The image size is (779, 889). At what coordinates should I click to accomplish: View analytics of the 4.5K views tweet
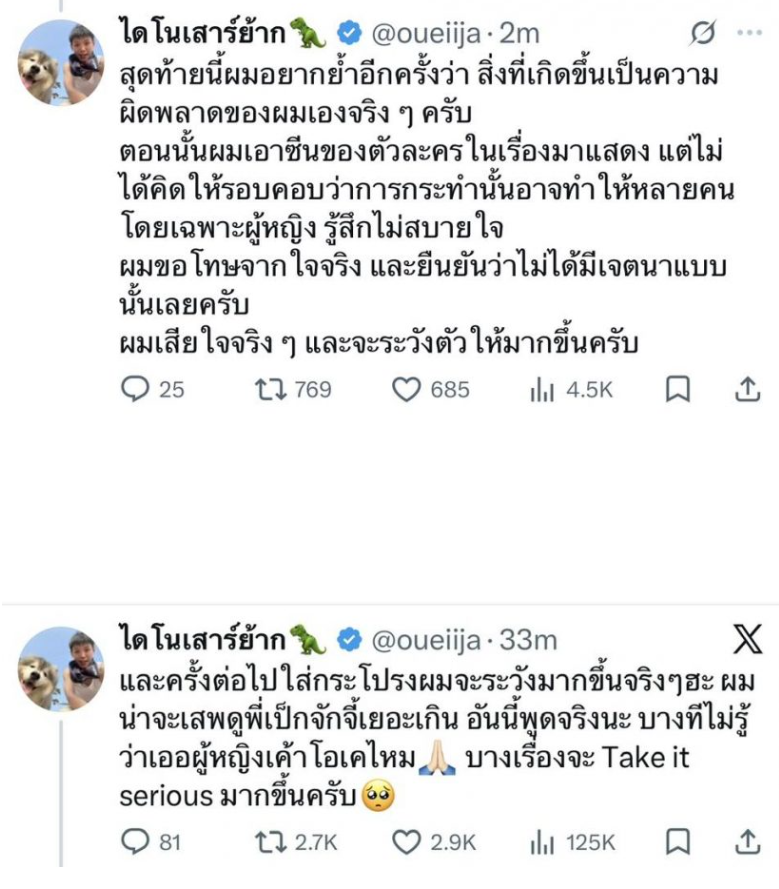(541, 391)
